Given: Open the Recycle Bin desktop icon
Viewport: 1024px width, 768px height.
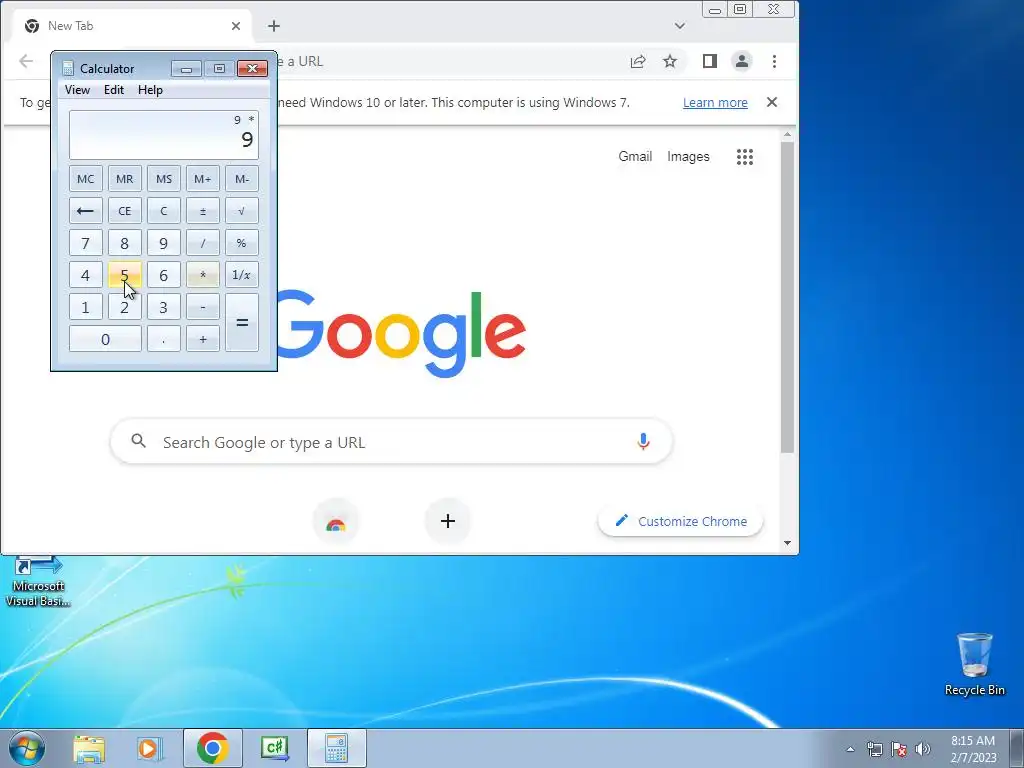Looking at the screenshot, I should point(974,664).
